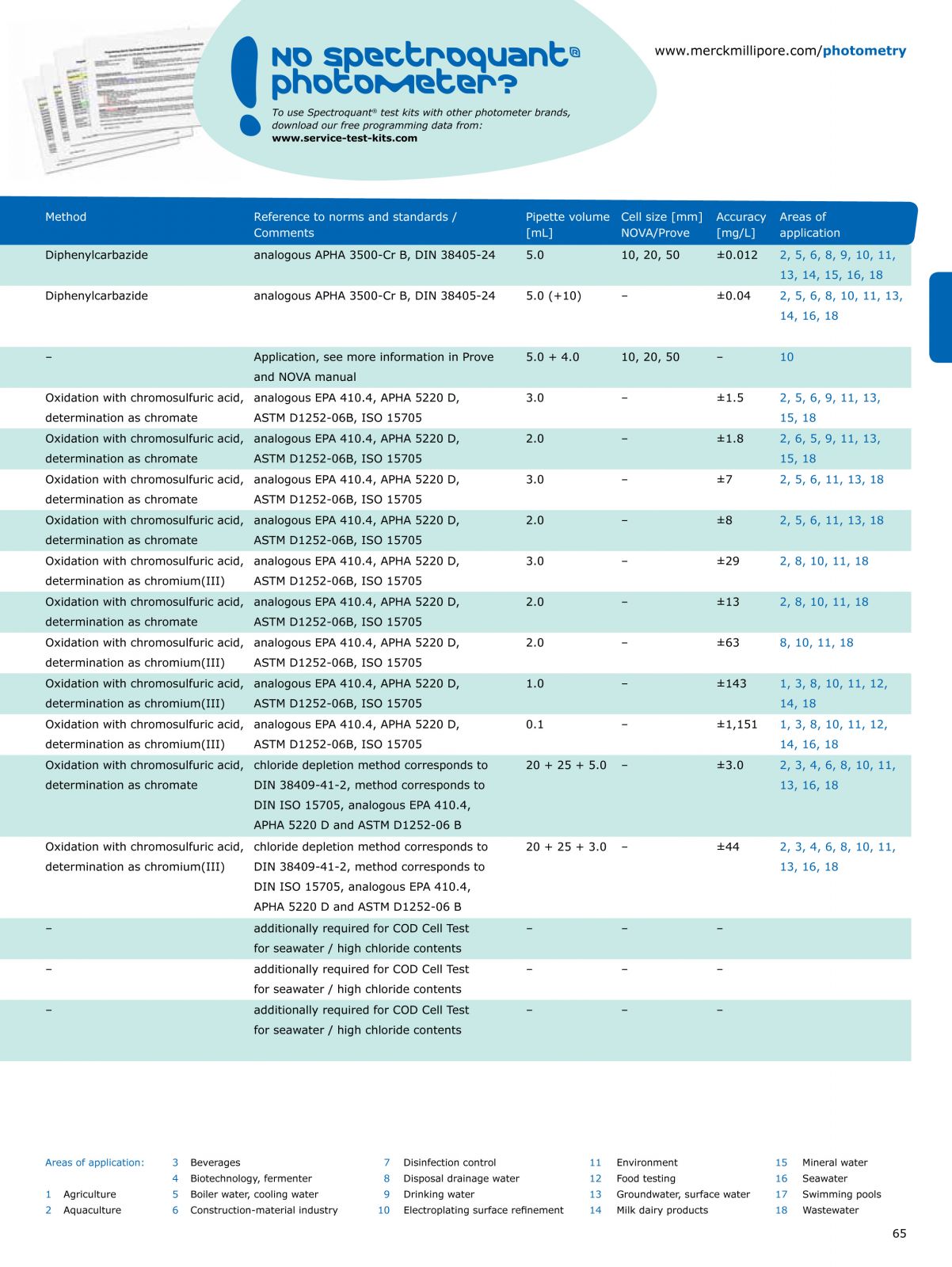Select the "Swimming pools" legend entry
This screenshot has width=952, height=1267.
[841, 1194]
